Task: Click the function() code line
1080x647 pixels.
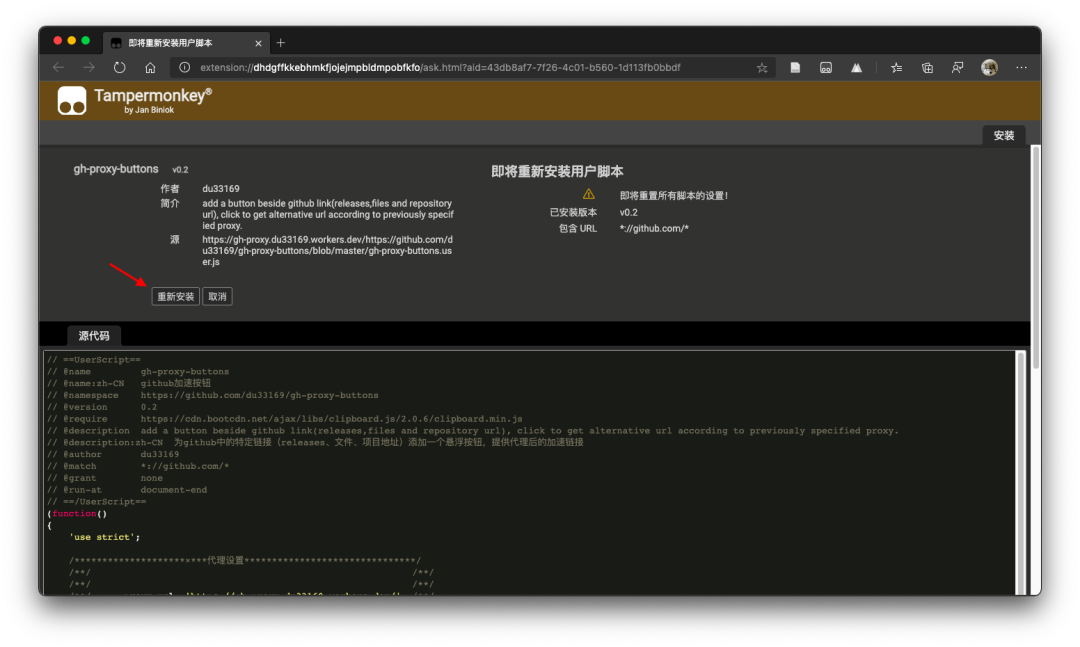Action: pos(77,513)
